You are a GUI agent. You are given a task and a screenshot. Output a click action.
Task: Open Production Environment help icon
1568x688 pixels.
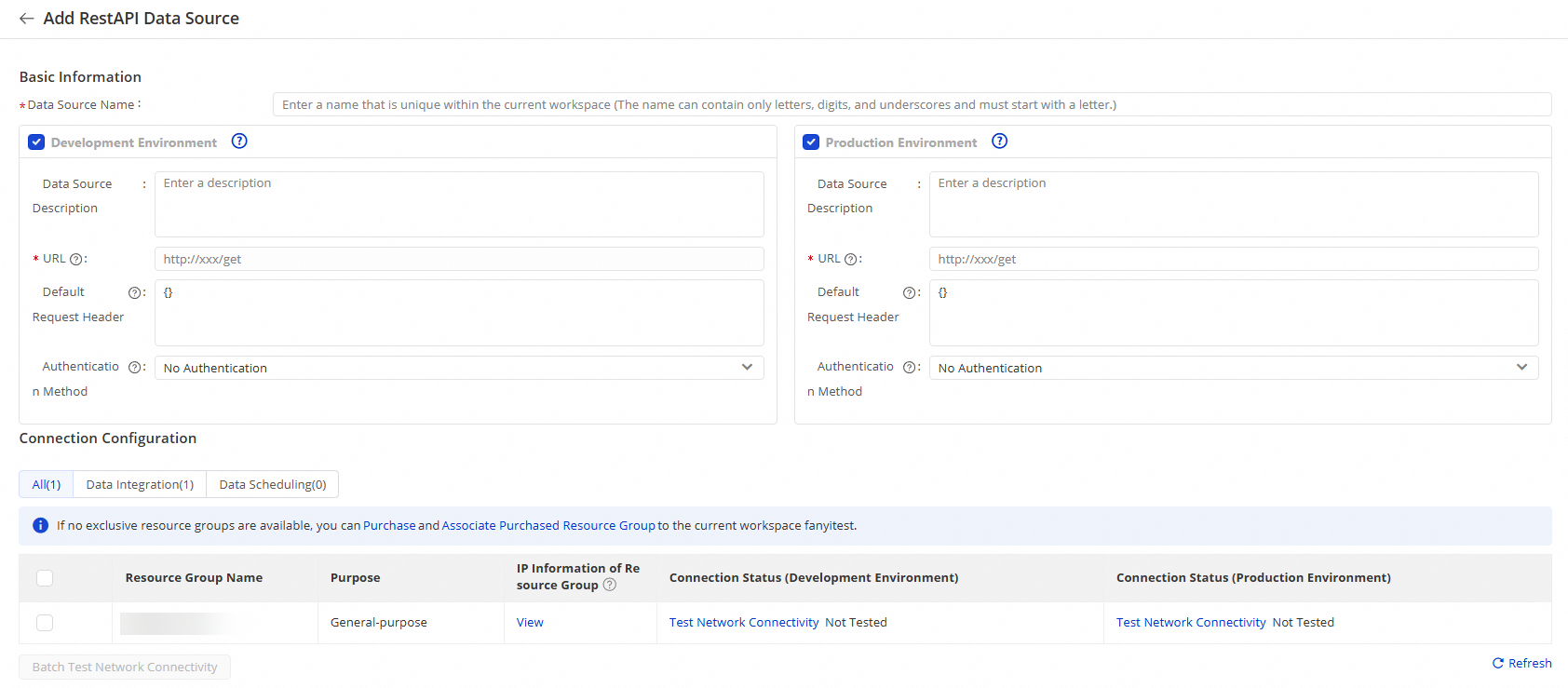[999, 142]
